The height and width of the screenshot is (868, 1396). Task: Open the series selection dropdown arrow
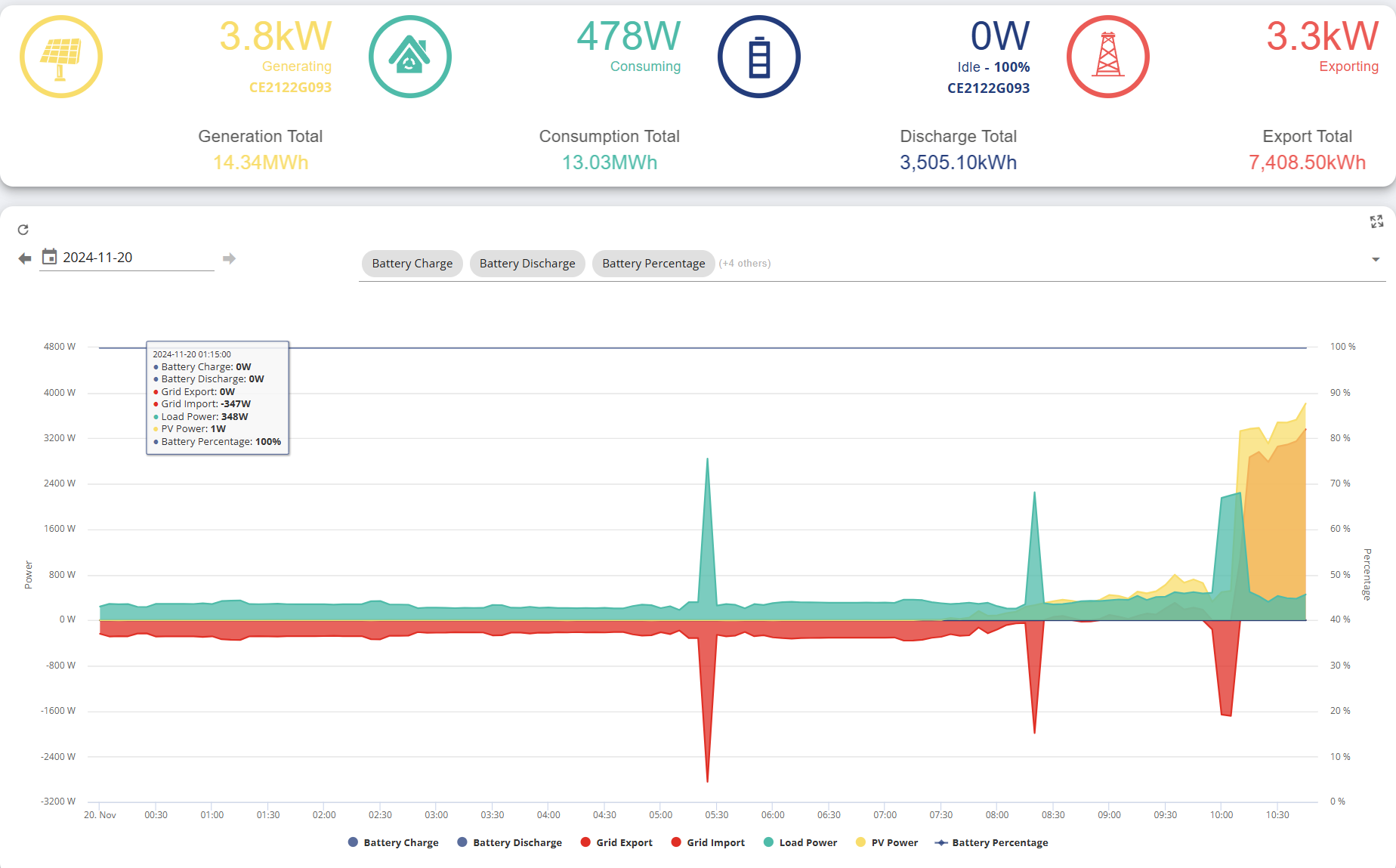pyautogui.click(x=1376, y=260)
